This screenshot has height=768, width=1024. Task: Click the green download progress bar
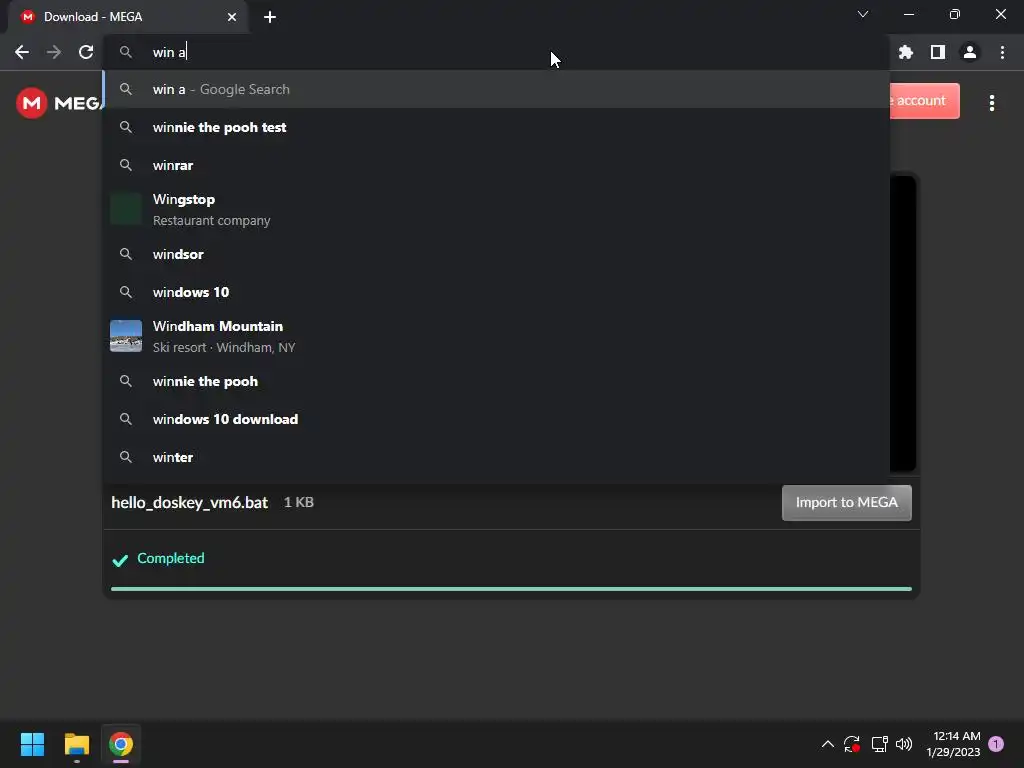point(511,589)
